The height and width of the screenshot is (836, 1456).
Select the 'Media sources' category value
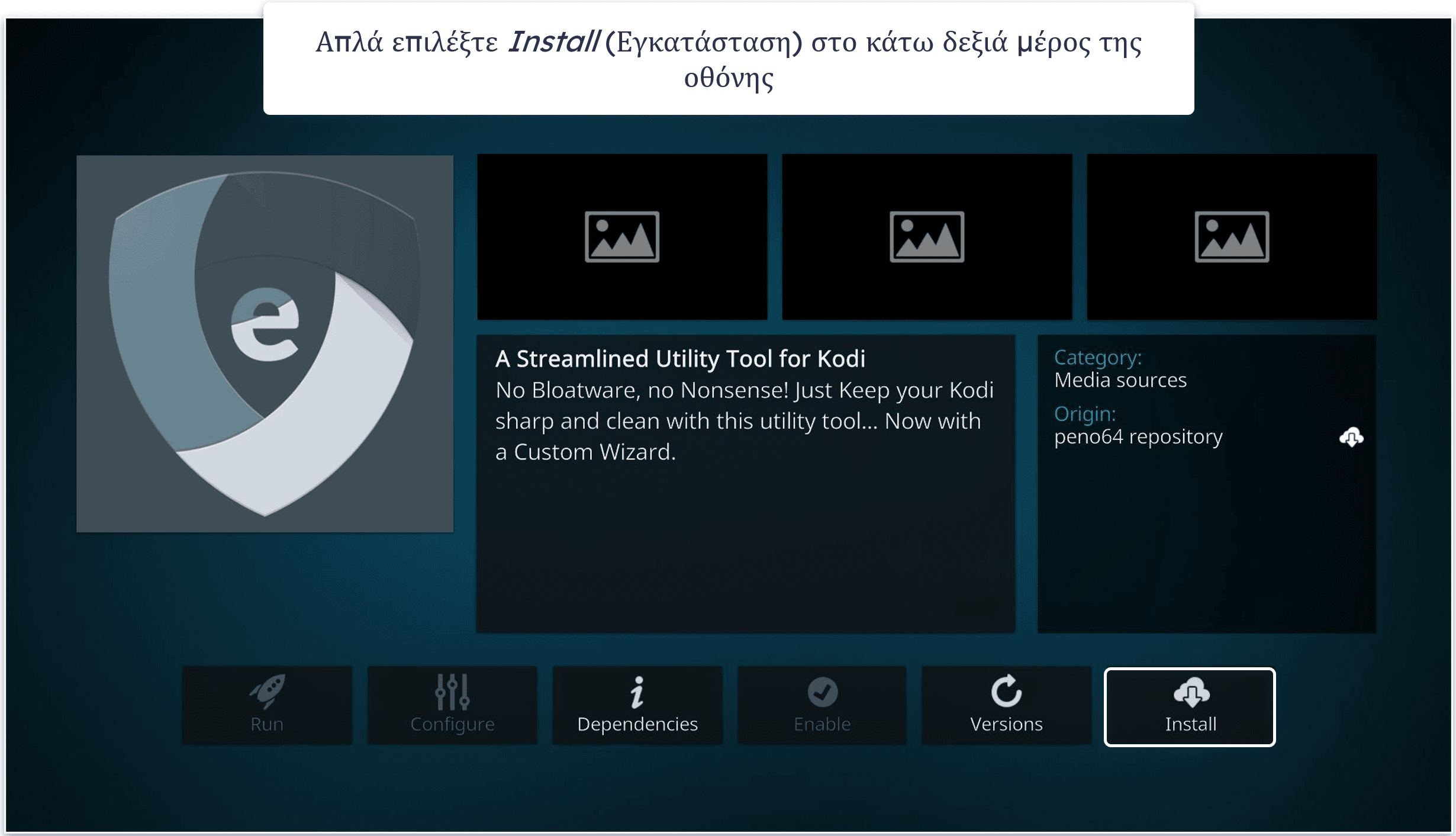pos(1120,380)
